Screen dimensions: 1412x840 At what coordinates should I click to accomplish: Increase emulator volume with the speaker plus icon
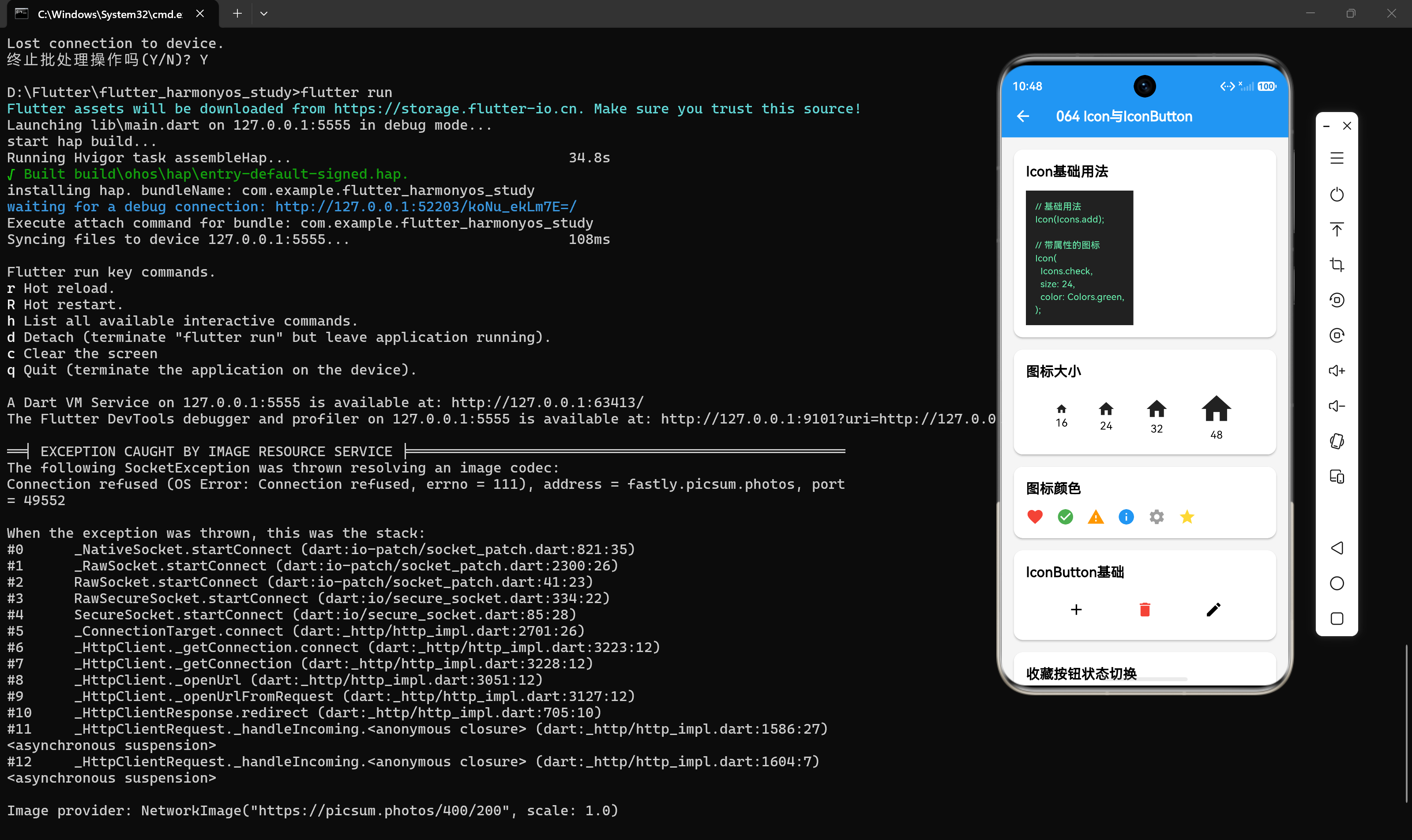point(1337,371)
